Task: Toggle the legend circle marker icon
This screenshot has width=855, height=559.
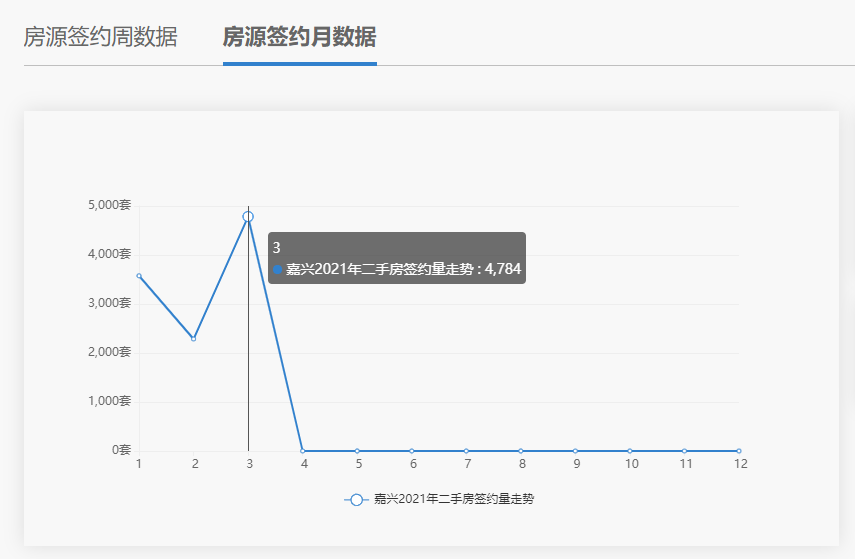Action: tap(357, 499)
